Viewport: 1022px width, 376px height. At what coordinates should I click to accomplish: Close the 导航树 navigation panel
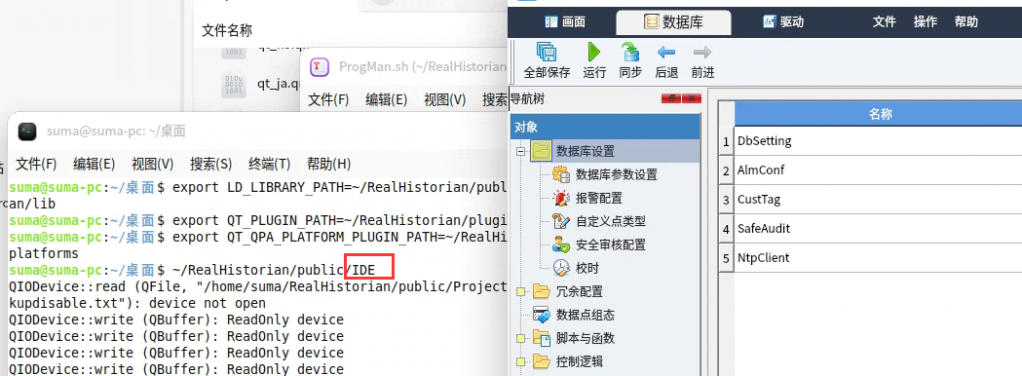(x=692, y=99)
